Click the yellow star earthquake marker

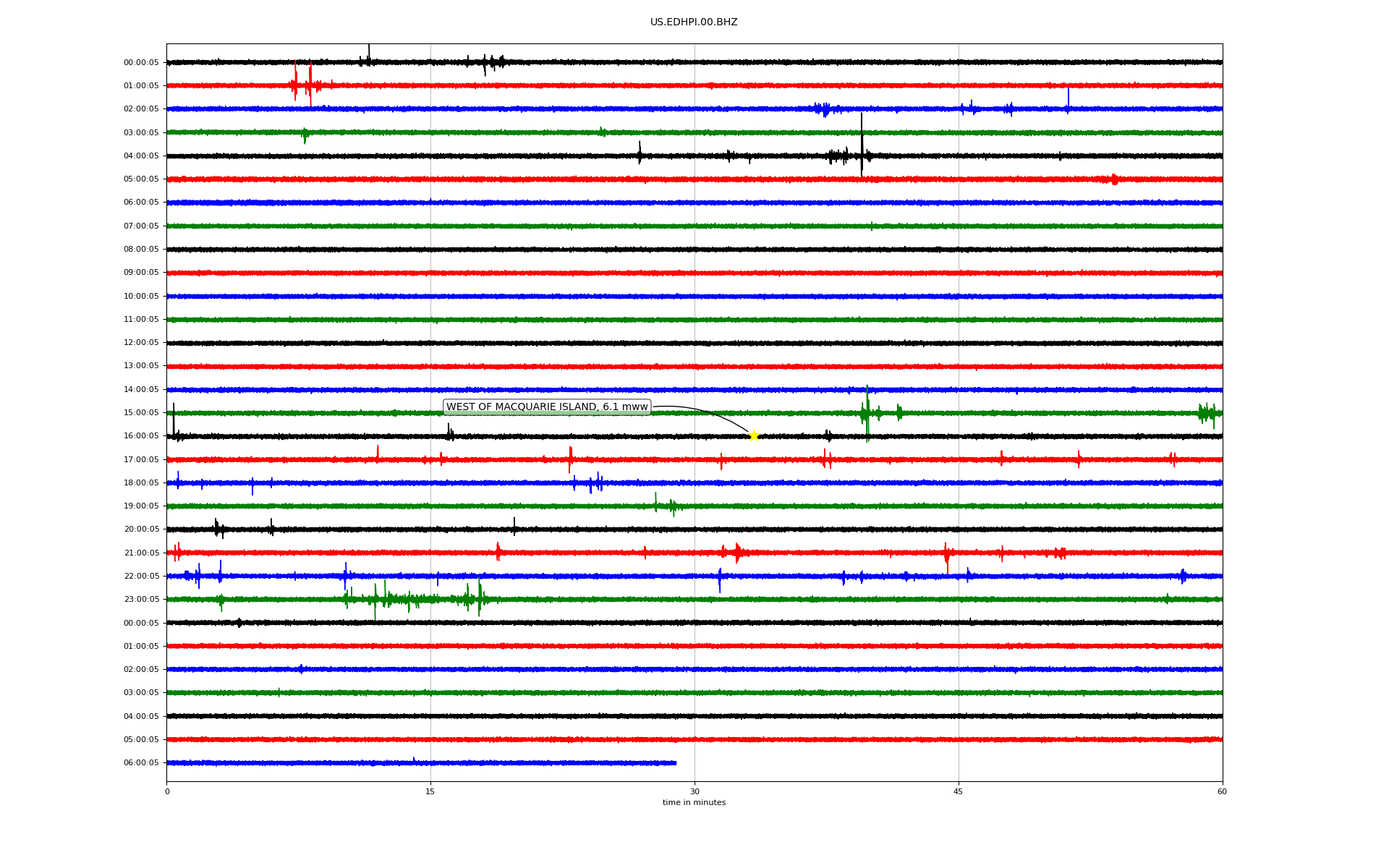coord(753,435)
